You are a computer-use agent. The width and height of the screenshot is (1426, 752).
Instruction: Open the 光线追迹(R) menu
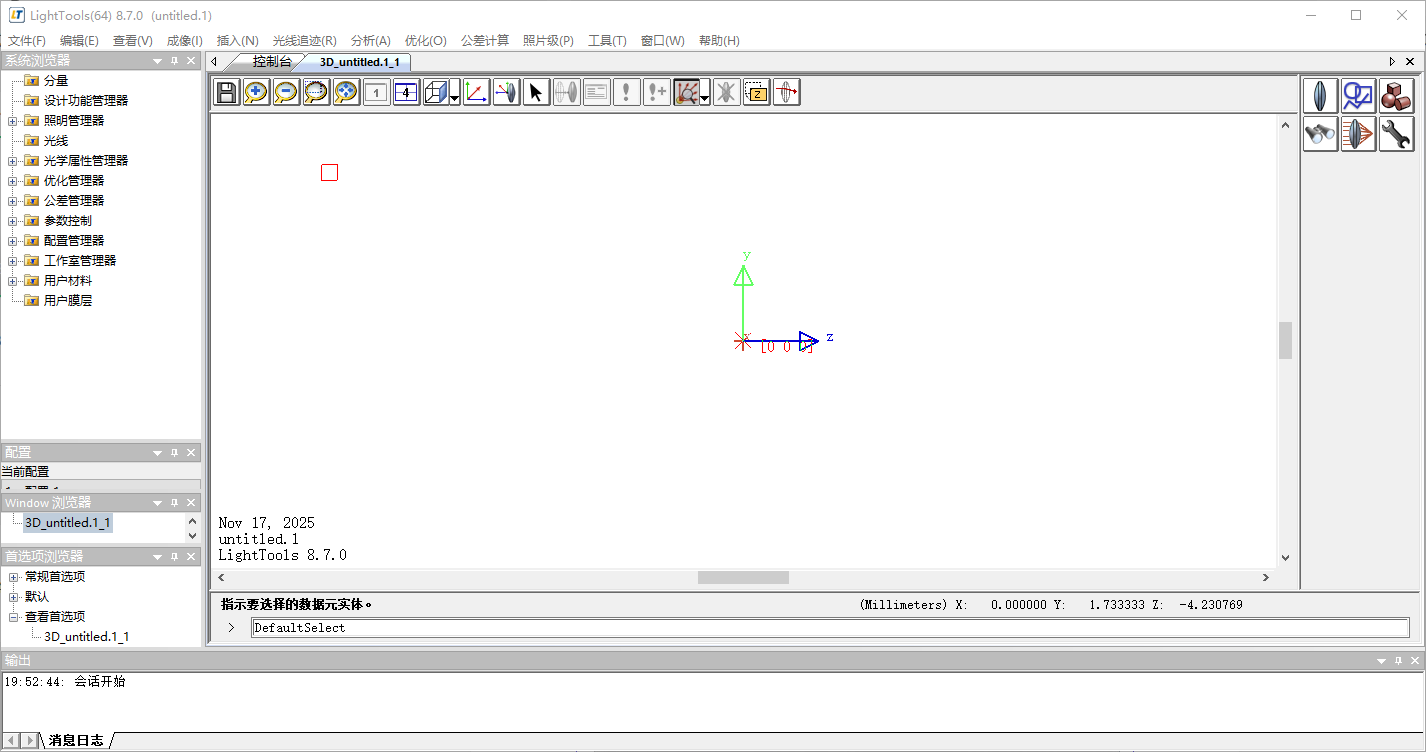pyautogui.click(x=304, y=41)
